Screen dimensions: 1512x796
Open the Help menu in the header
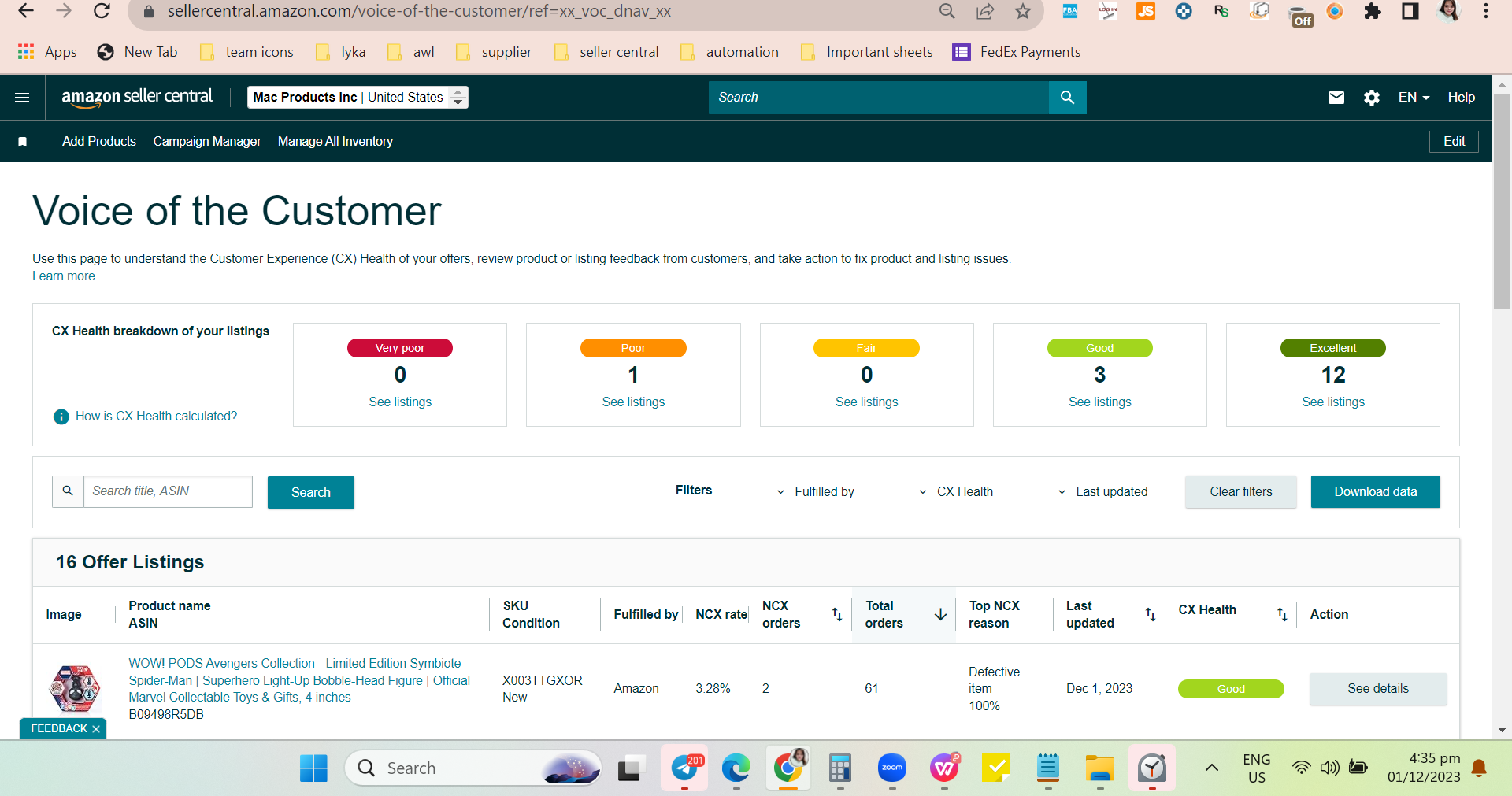click(x=1462, y=98)
